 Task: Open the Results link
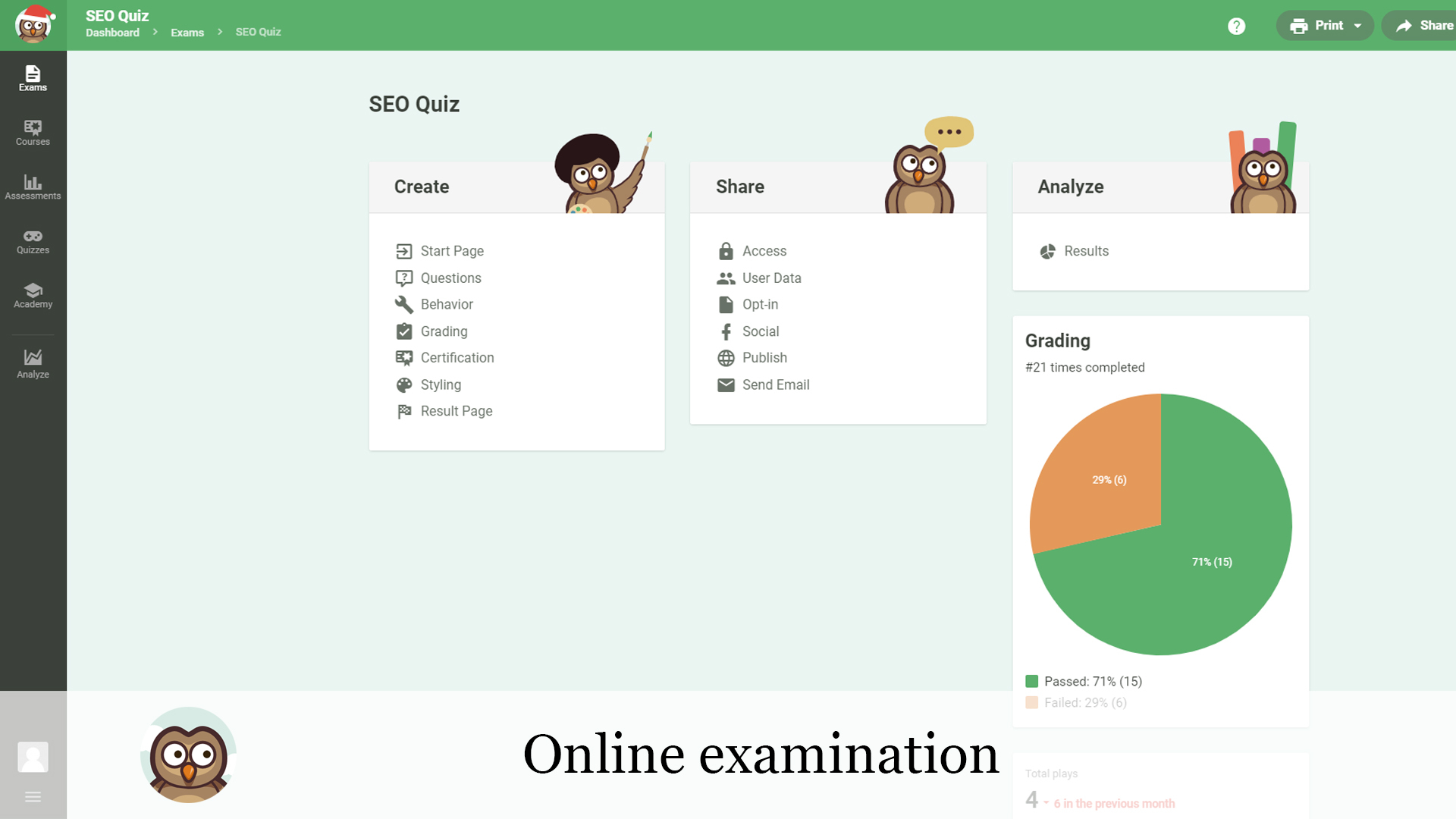(x=1086, y=251)
